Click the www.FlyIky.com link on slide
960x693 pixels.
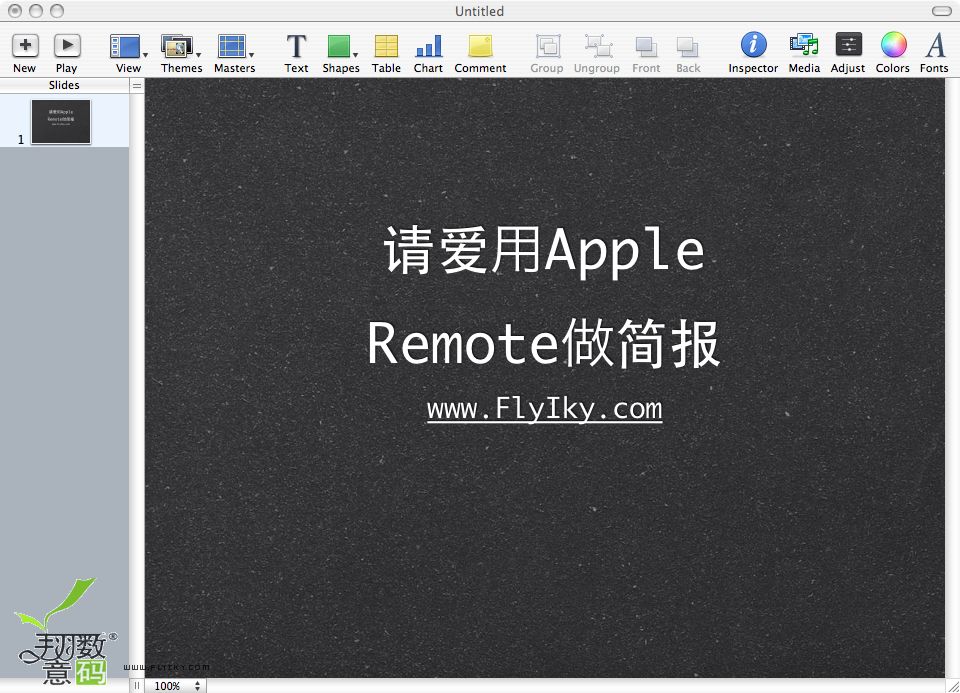click(544, 409)
